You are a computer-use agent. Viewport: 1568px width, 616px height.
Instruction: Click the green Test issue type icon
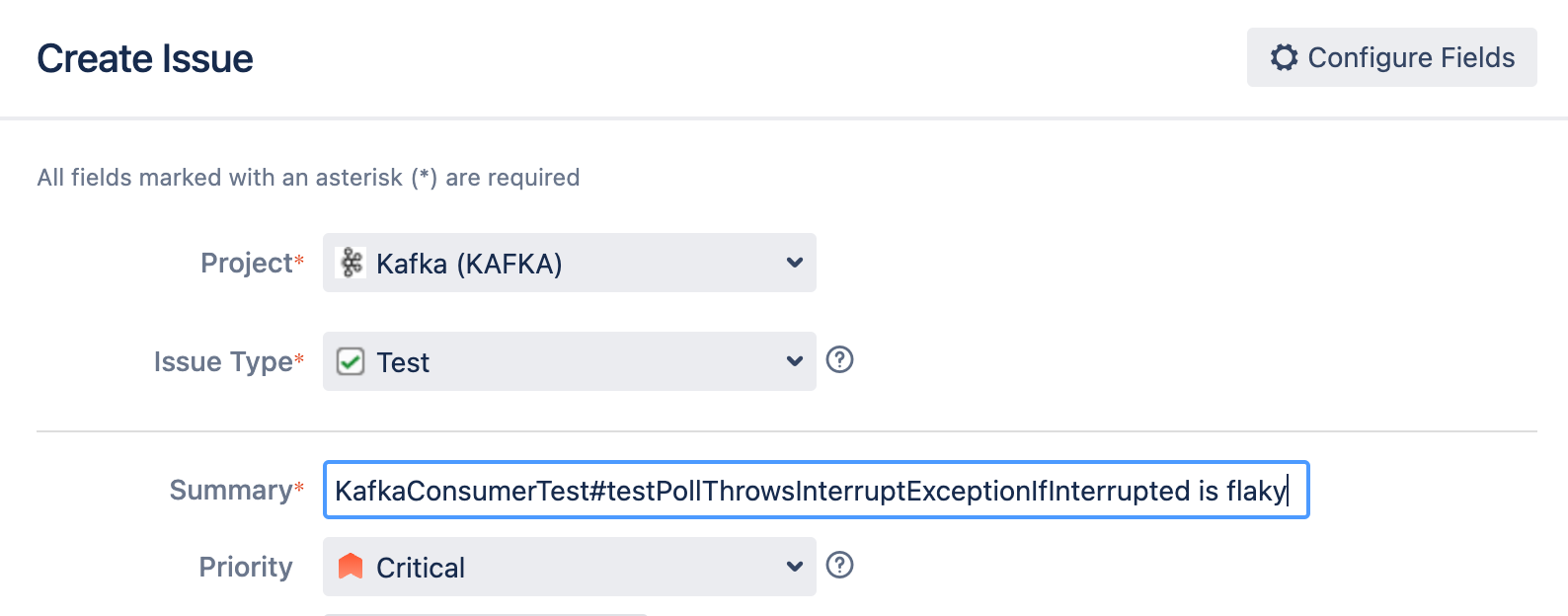[351, 361]
